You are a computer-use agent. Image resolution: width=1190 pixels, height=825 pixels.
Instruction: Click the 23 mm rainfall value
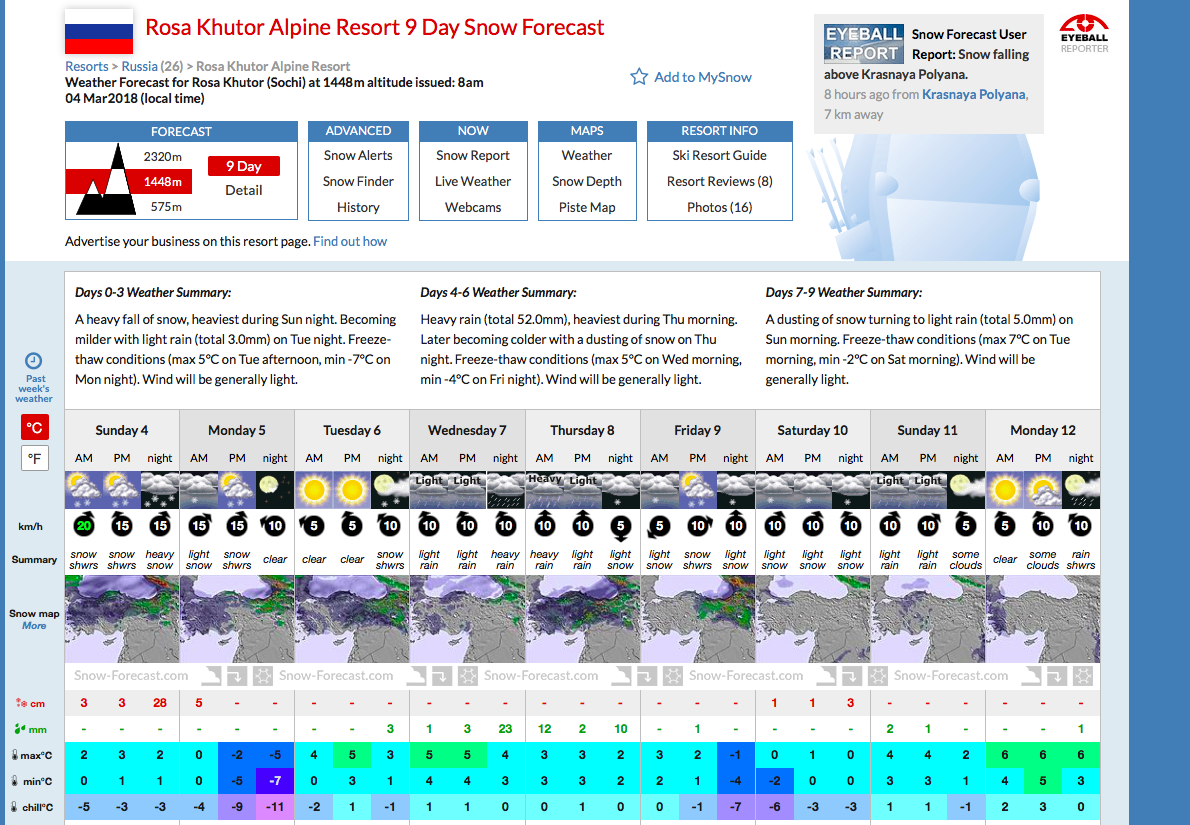(505, 729)
